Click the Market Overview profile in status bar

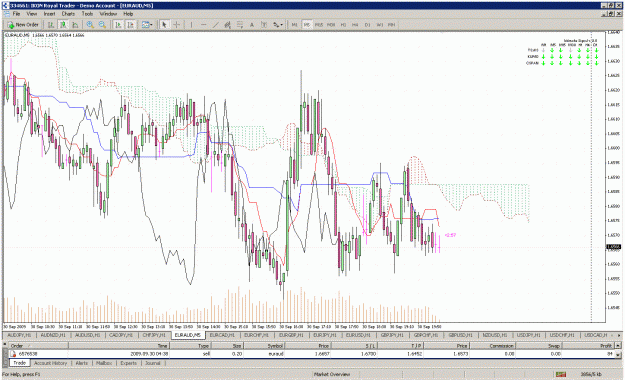332,374
